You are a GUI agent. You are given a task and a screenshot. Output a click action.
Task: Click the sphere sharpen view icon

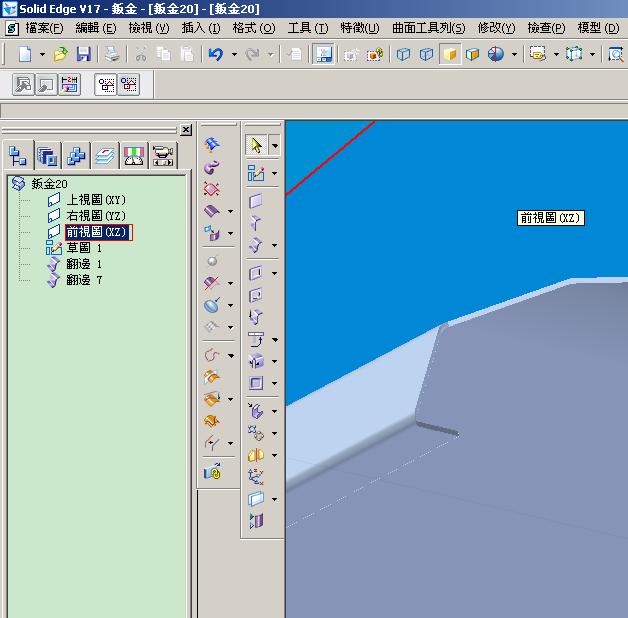point(496,54)
